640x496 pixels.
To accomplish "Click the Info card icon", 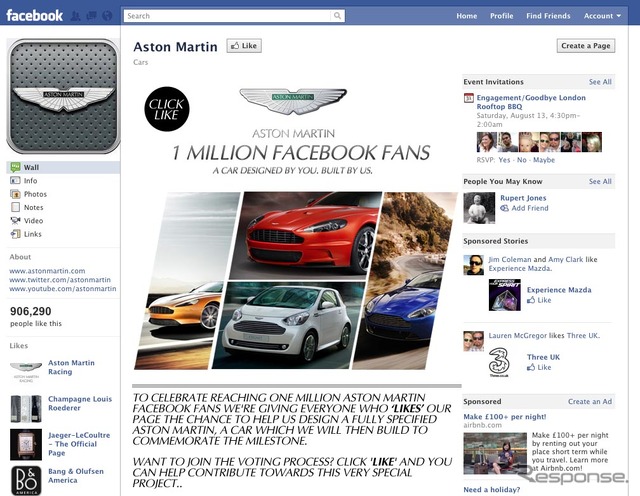I will coord(15,180).
